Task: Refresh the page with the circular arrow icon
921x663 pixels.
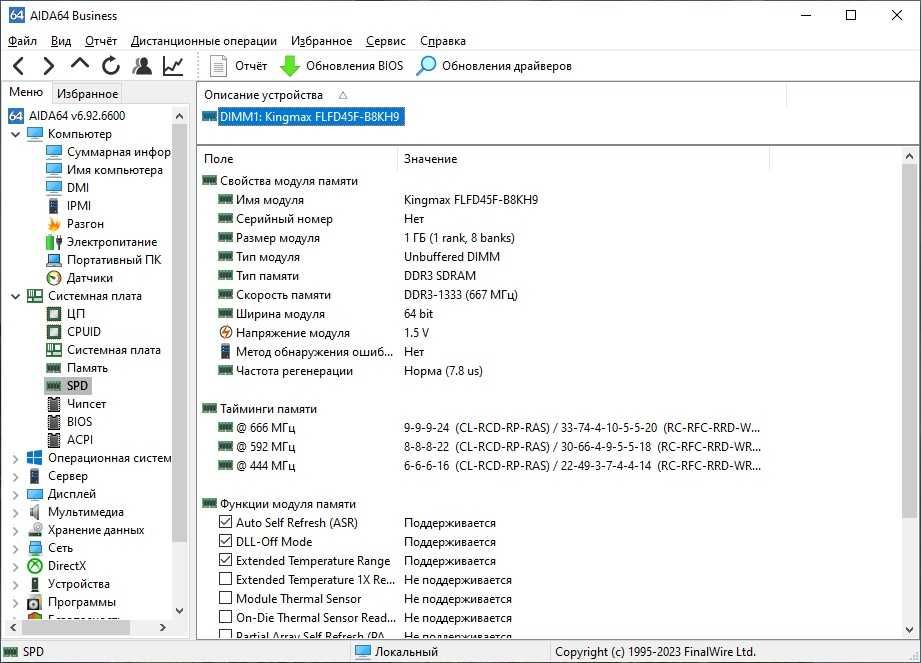Action: [110, 66]
